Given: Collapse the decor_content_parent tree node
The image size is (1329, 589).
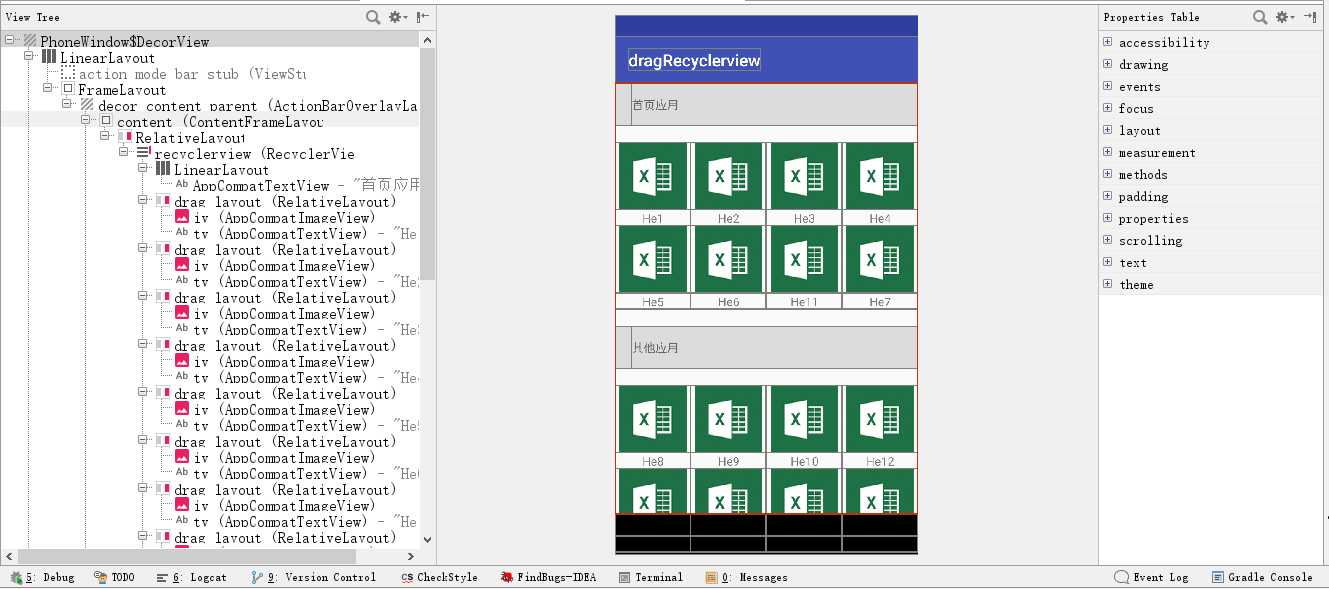Looking at the screenshot, I should click(x=67, y=105).
